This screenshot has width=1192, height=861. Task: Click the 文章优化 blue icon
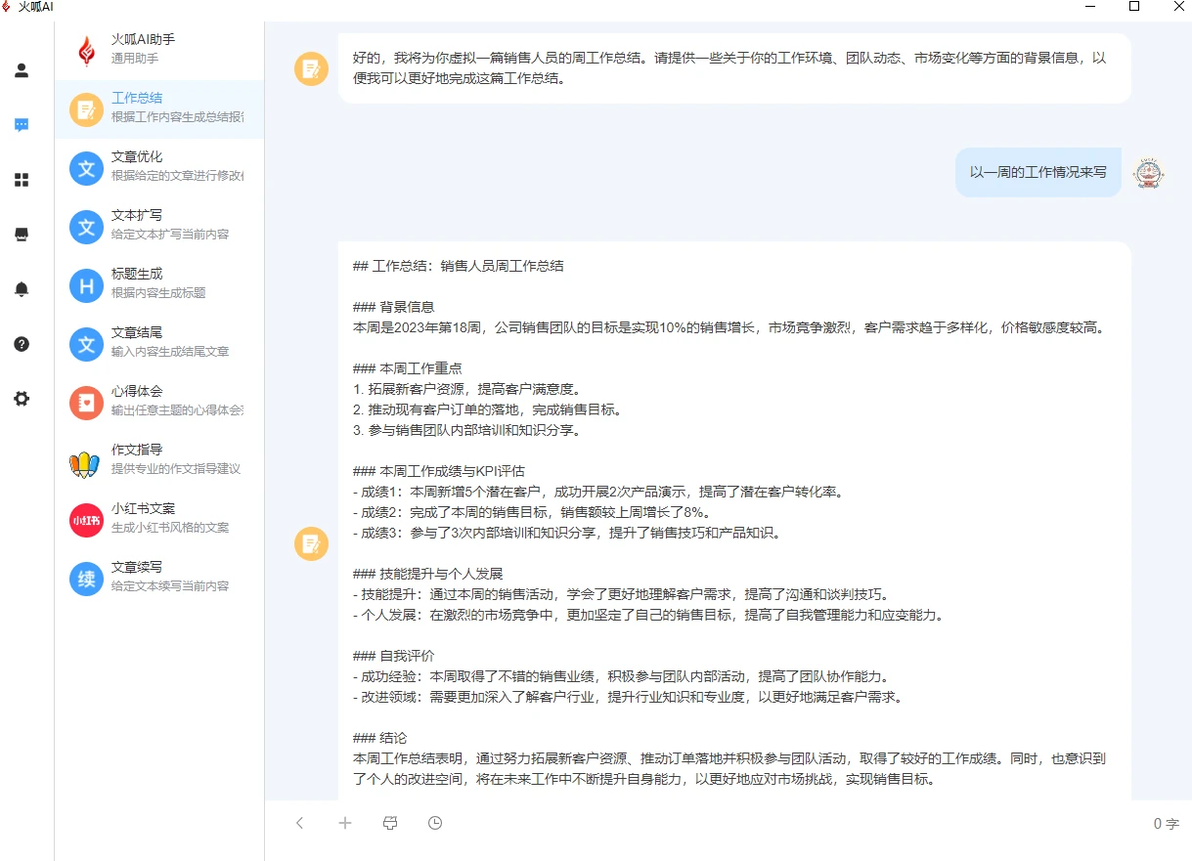[x=87, y=168]
